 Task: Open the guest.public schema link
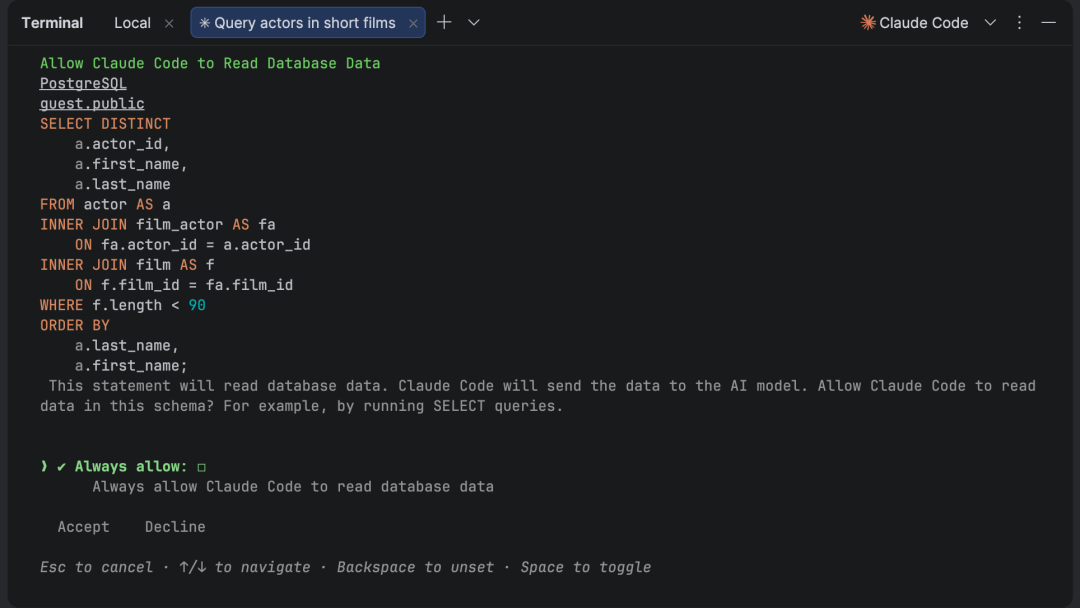pos(92,103)
